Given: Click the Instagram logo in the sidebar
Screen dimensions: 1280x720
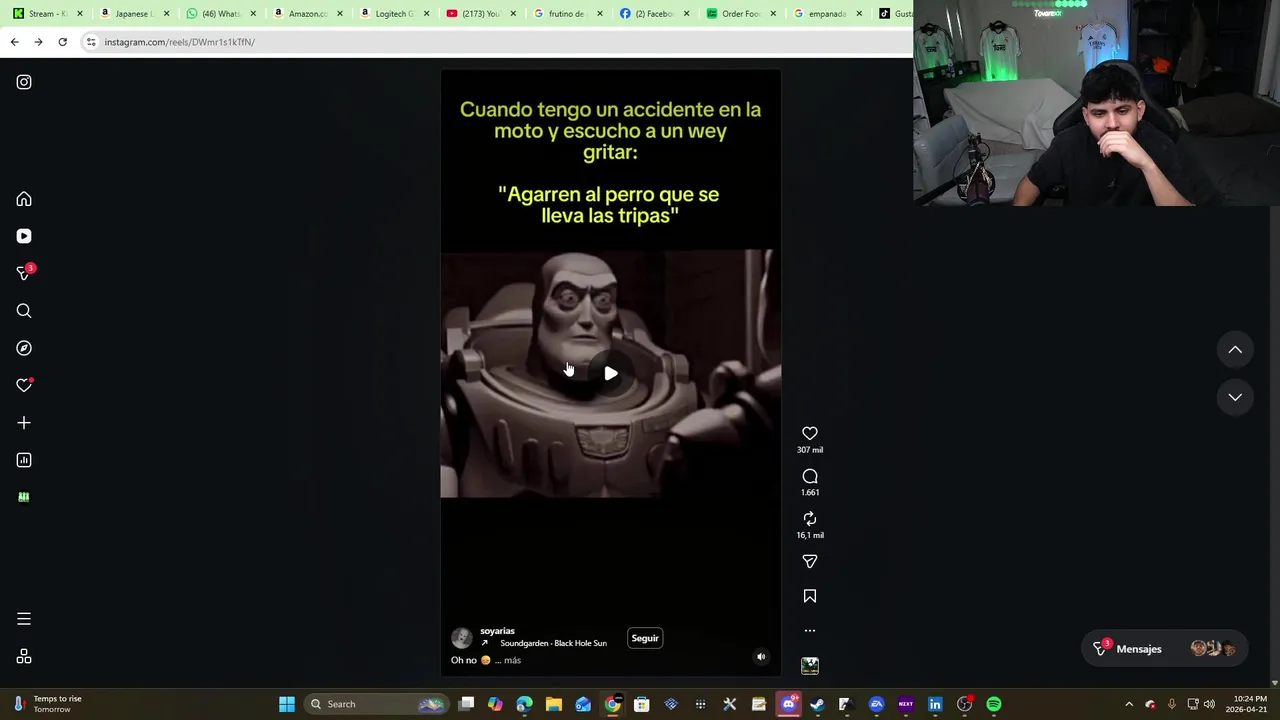Looking at the screenshot, I should click(24, 82).
